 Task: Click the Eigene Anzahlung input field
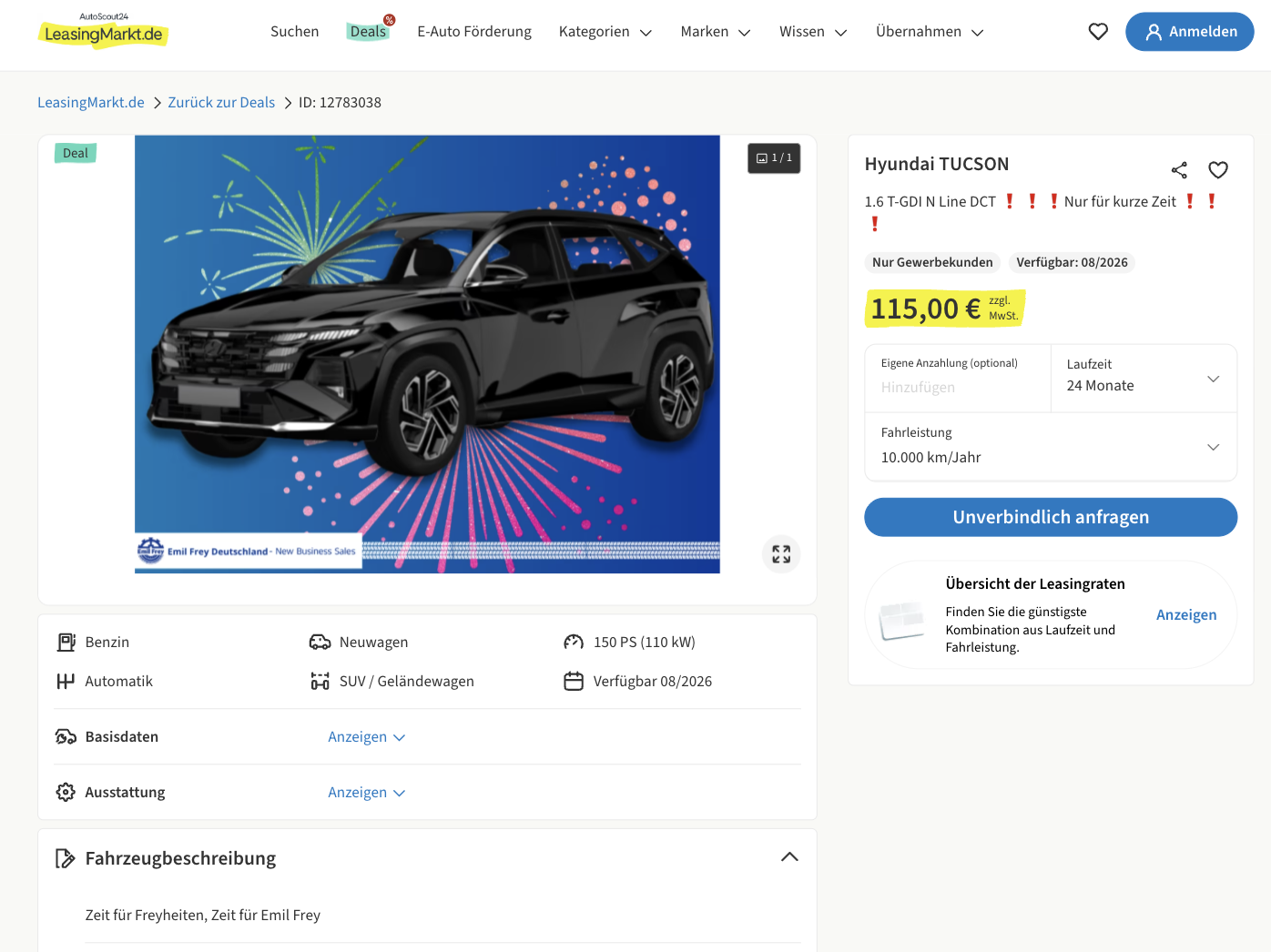pyautogui.click(x=956, y=387)
